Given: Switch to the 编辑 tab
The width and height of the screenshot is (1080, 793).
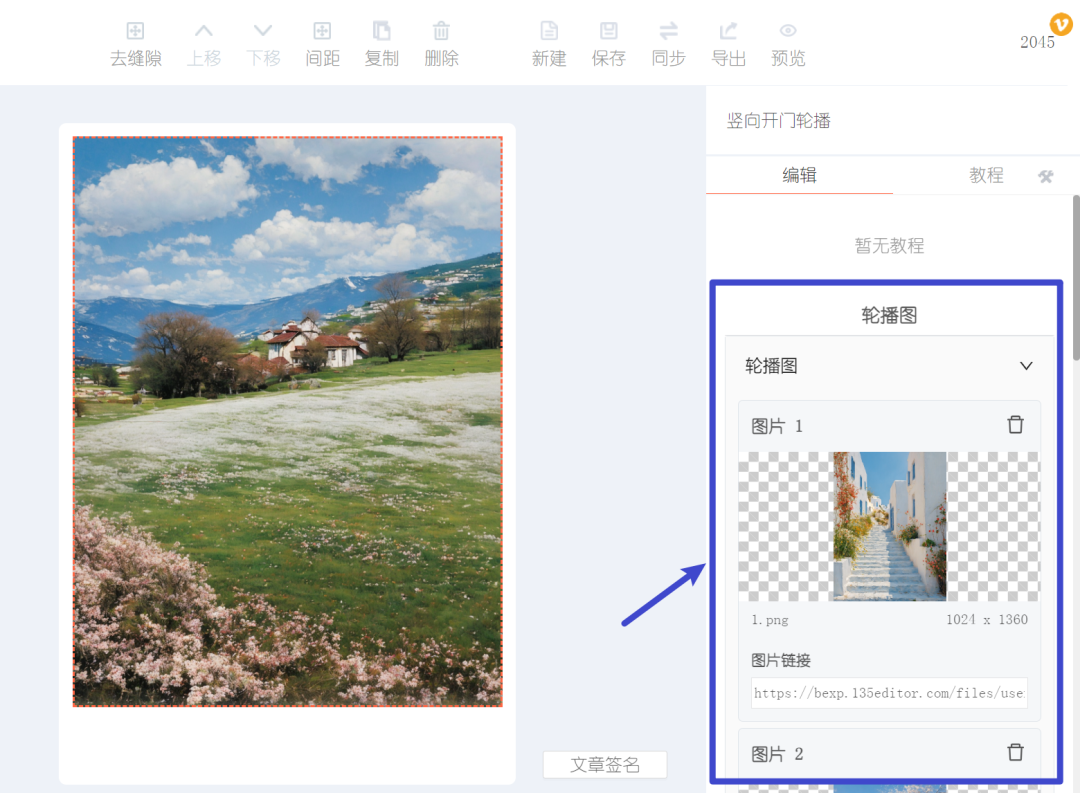Looking at the screenshot, I should coord(799,175).
